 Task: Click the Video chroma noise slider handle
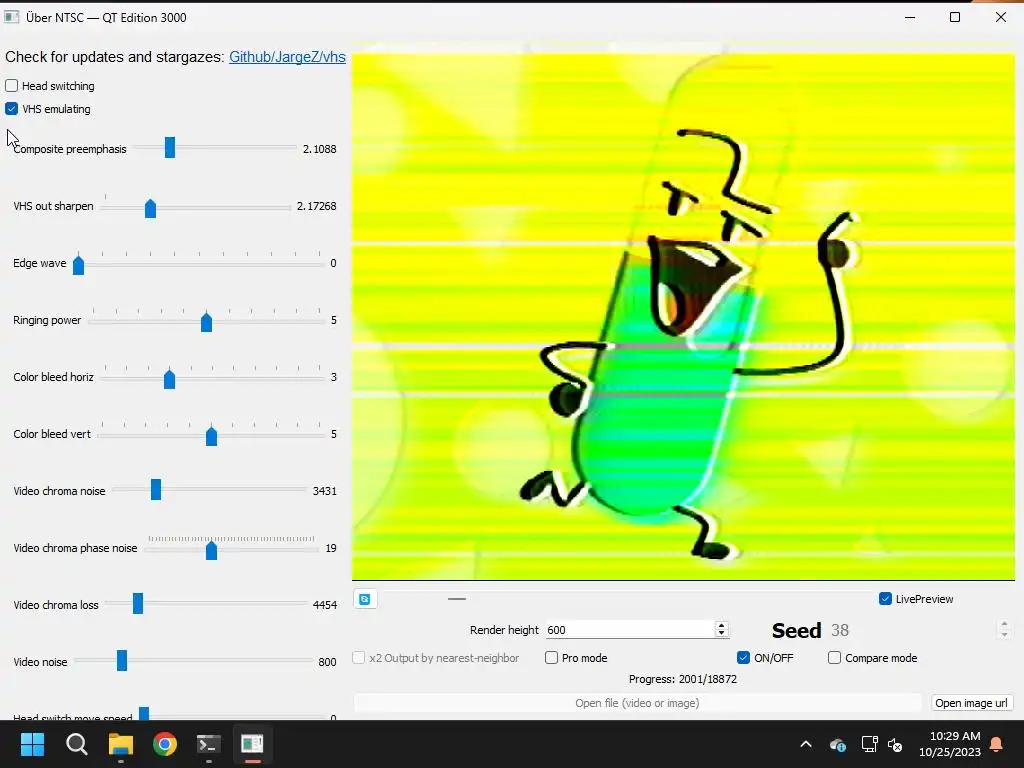tap(156, 489)
